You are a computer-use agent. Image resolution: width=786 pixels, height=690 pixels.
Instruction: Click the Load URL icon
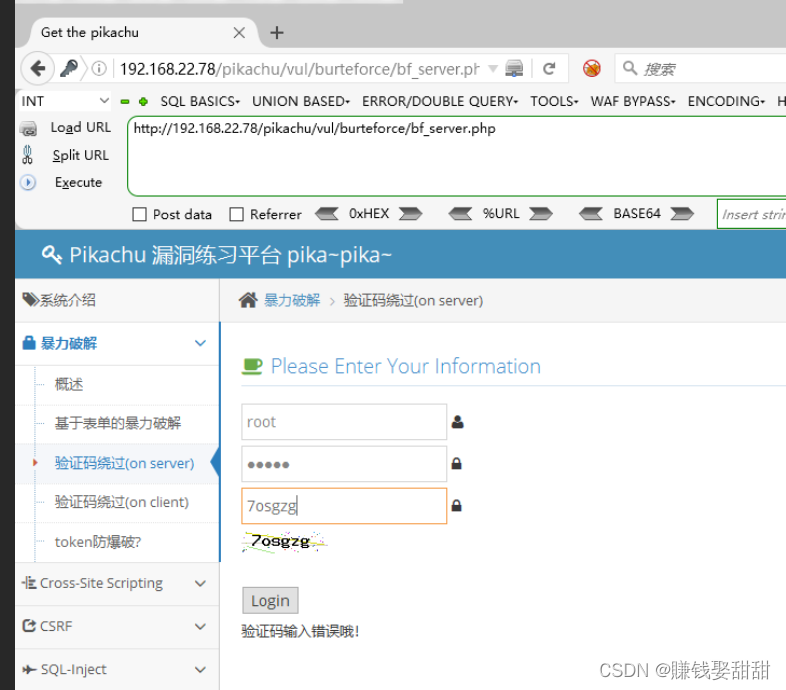tap(29, 129)
